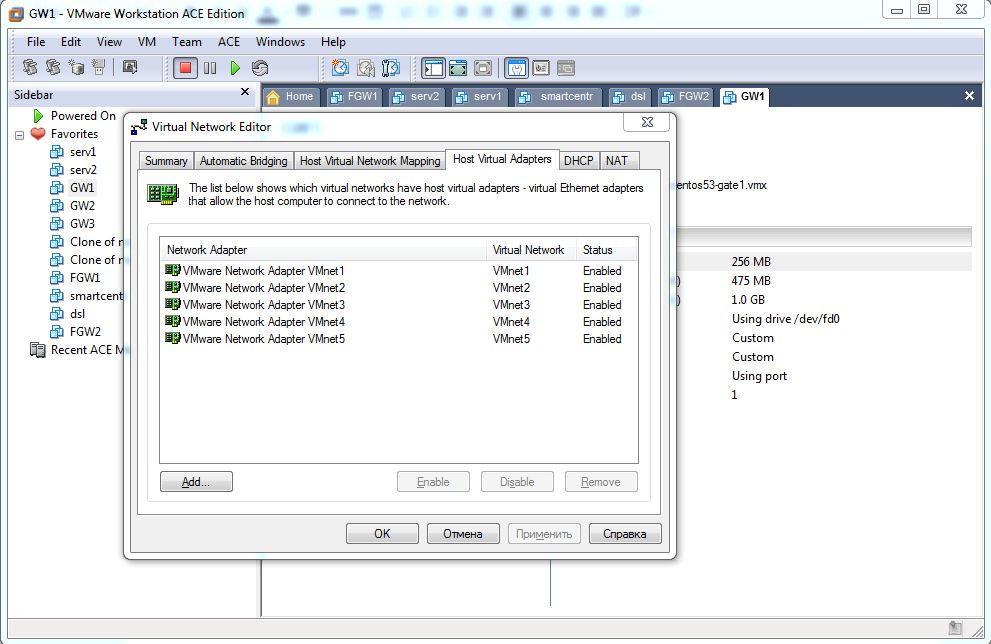This screenshot has width=991, height=644.
Task: Close the GW1 tab with the tab-bar X
Action: (969, 96)
